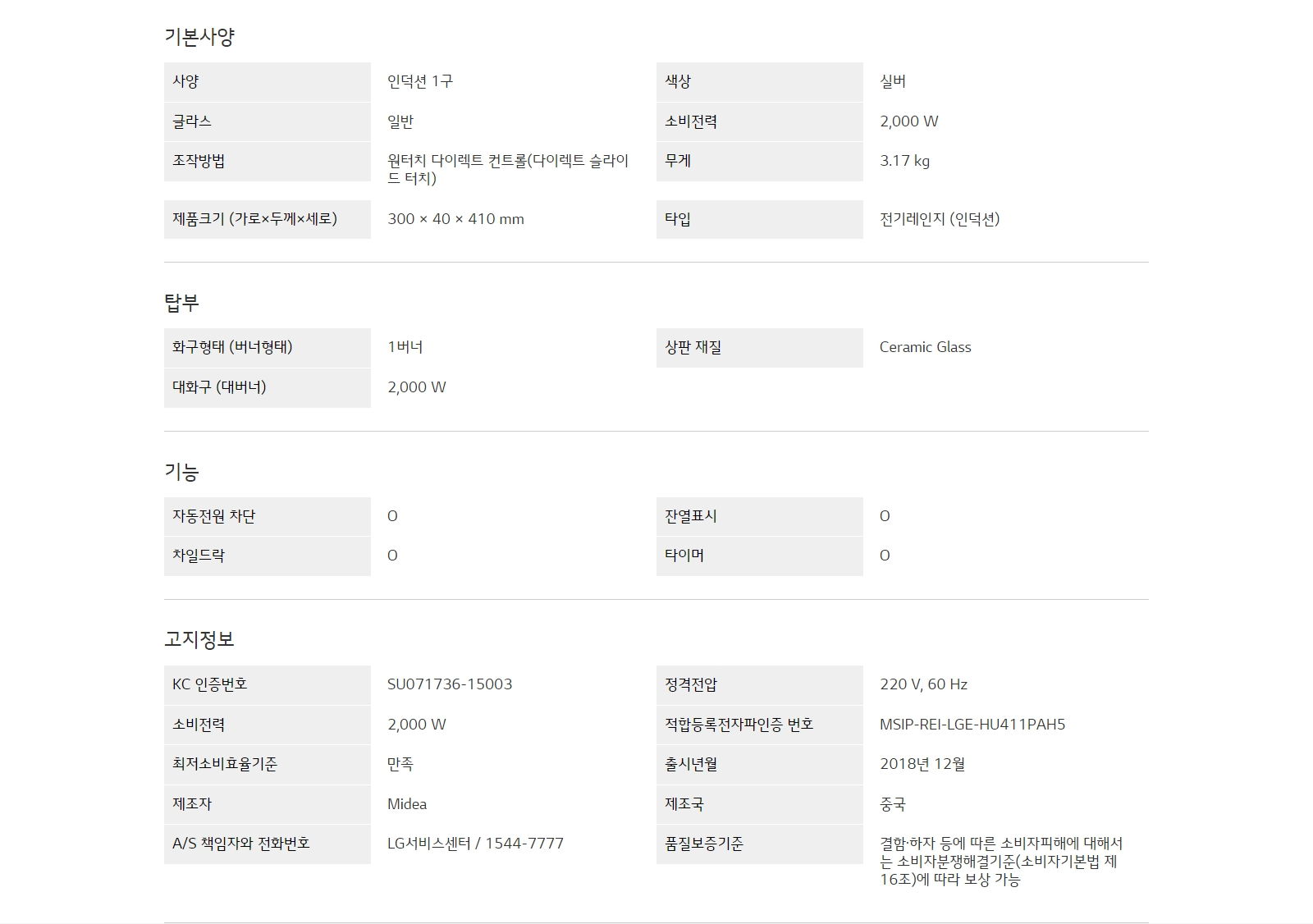
Task: Click the 기본사양 section heading
Action: coord(199,37)
